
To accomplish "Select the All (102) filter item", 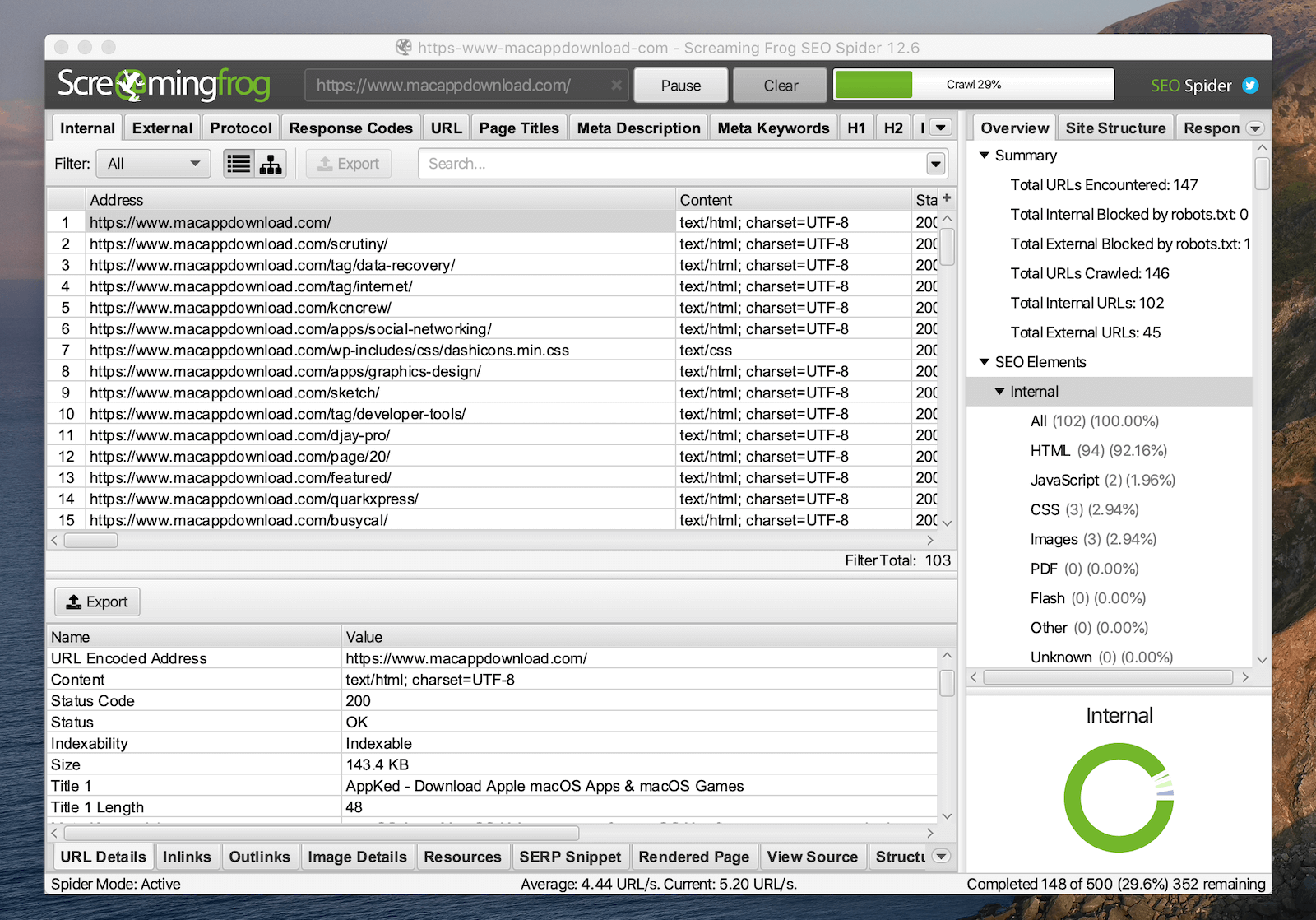I will click(1094, 421).
